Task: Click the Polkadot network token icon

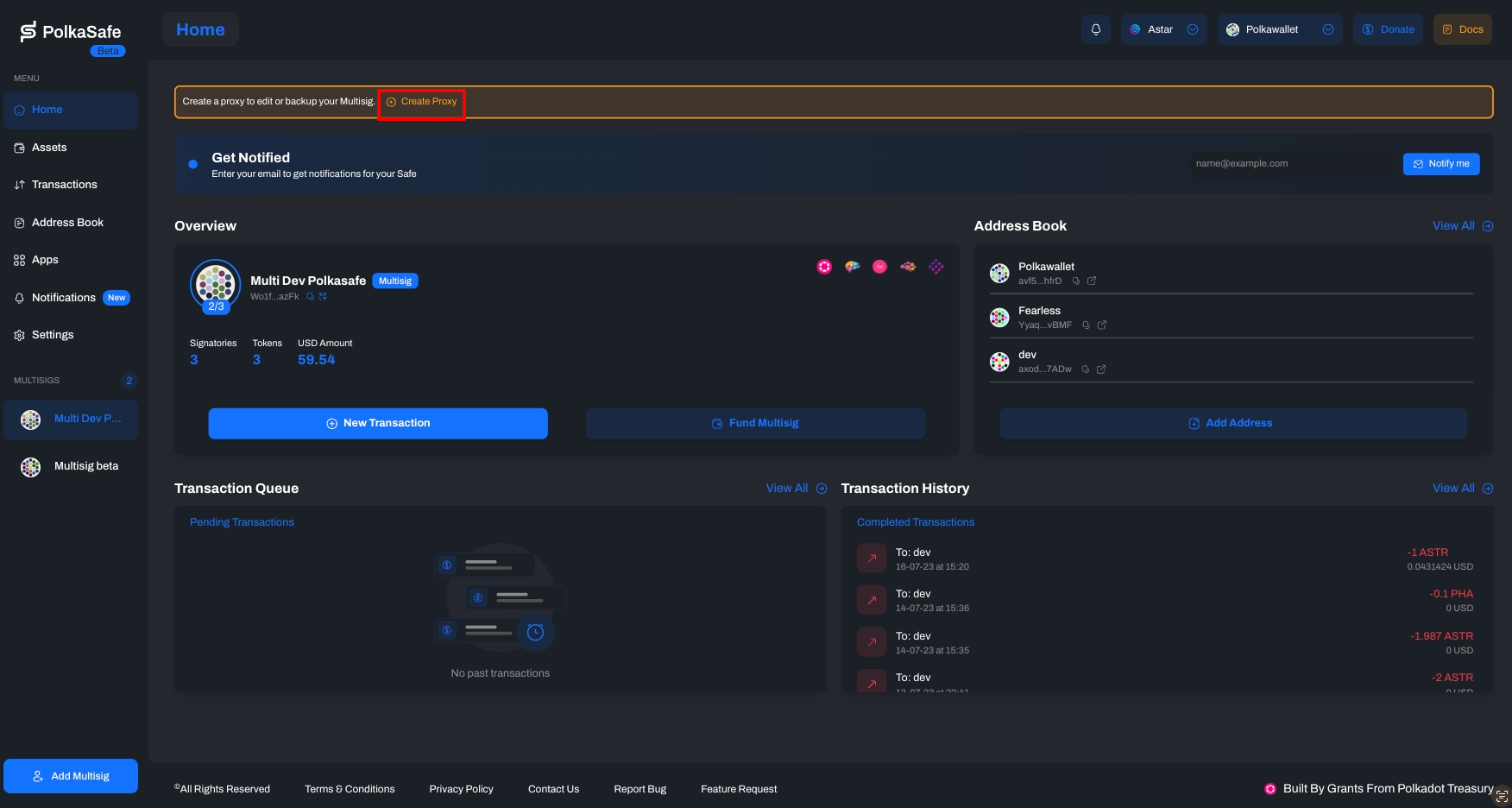Action: coord(824,267)
